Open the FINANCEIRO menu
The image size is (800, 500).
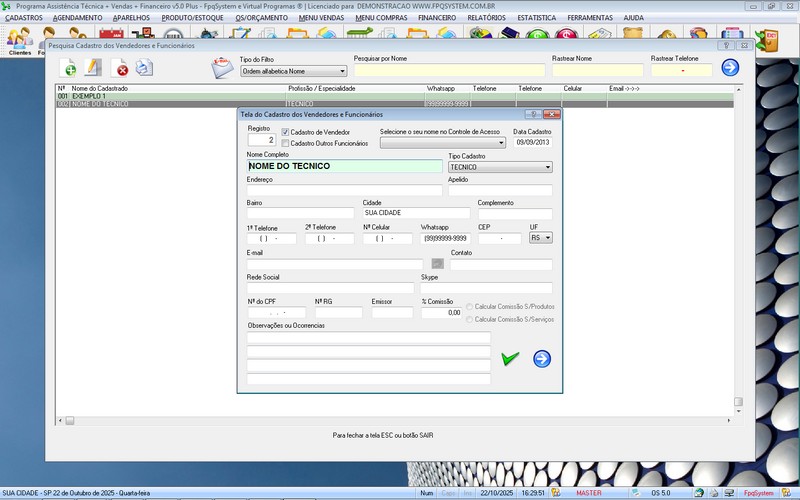444,17
